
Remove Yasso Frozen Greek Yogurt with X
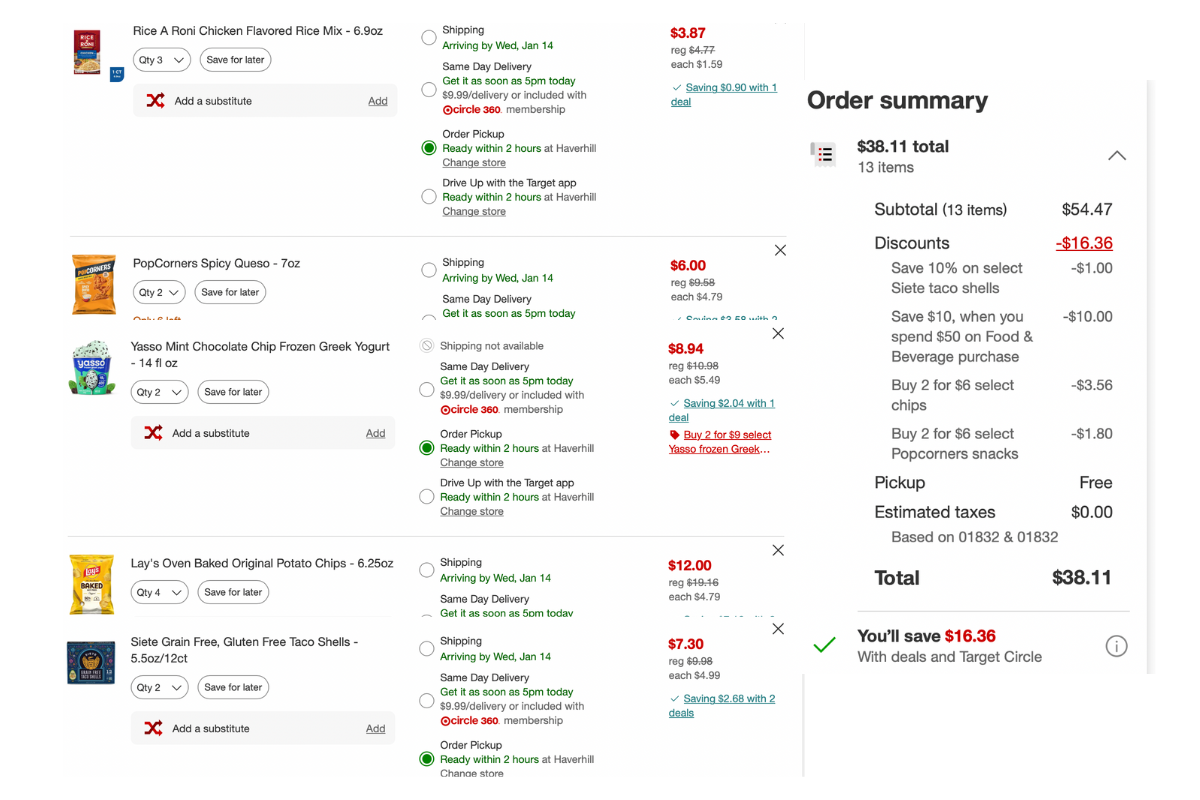pyautogui.click(x=778, y=333)
